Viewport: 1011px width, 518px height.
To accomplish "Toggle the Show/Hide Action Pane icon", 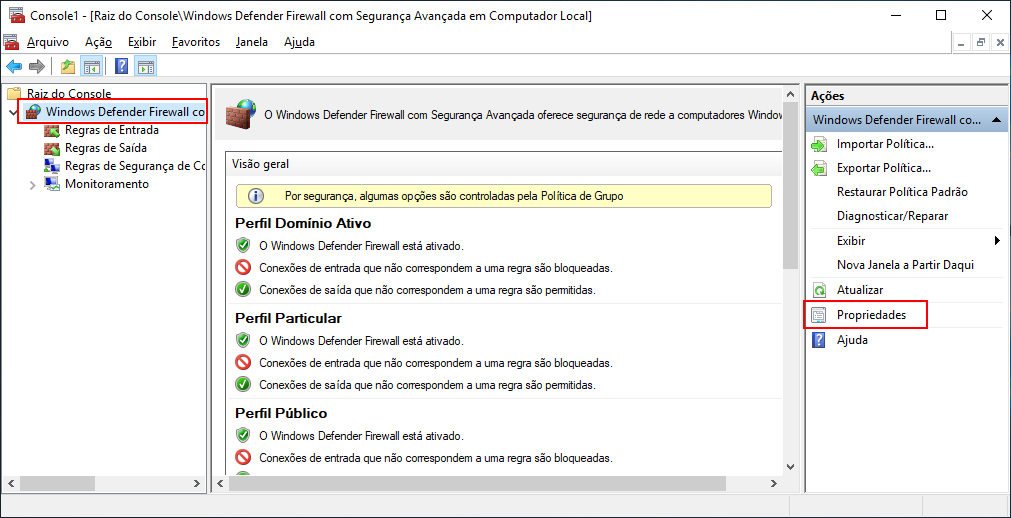I will [146, 66].
